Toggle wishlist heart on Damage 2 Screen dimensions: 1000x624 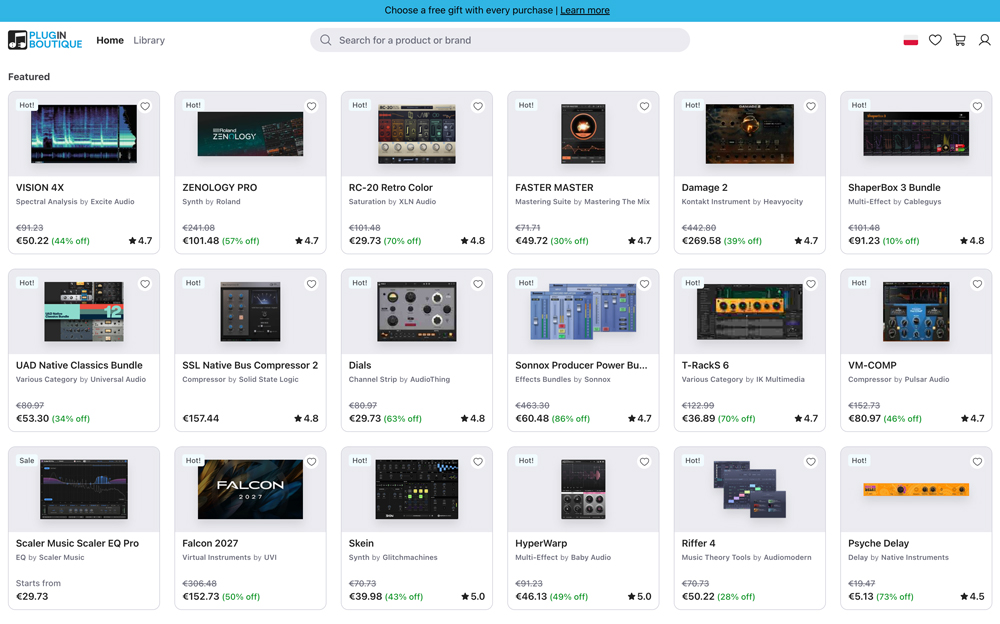[x=811, y=106]
